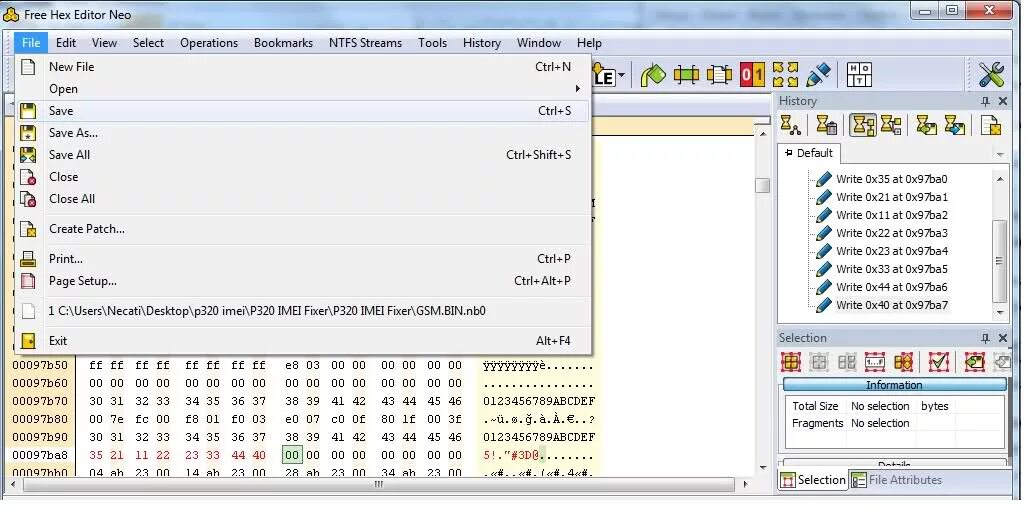This screenshot has height=516, width=1029.
Task: Choose Save All menu entry
Action: (x=303, y=155)
